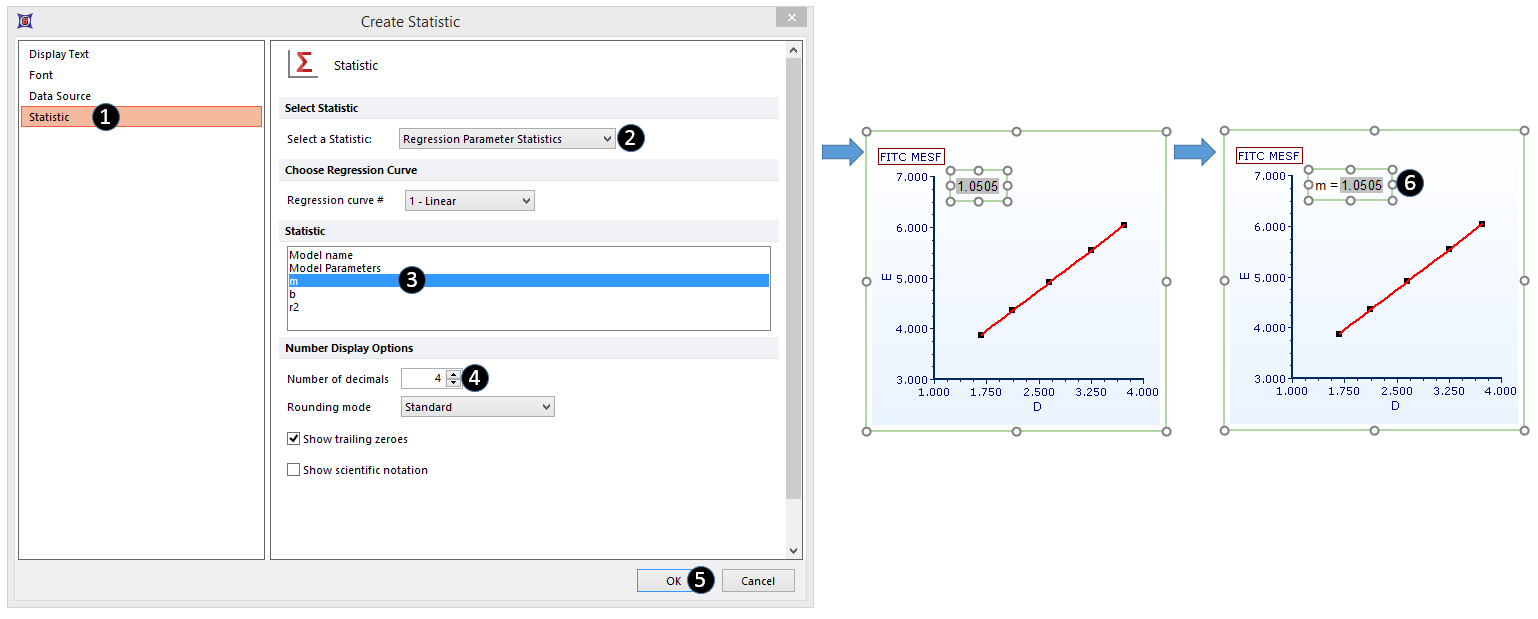Close the Create Statistic dialog
This screenshot has height=619, width=1538.
tap(791, 18)
